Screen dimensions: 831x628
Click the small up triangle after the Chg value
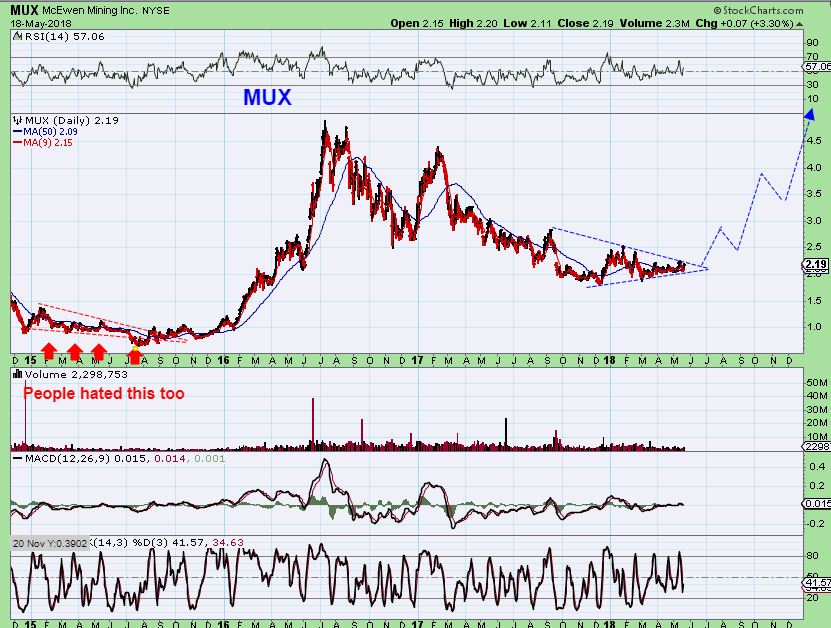pos(799,24)
